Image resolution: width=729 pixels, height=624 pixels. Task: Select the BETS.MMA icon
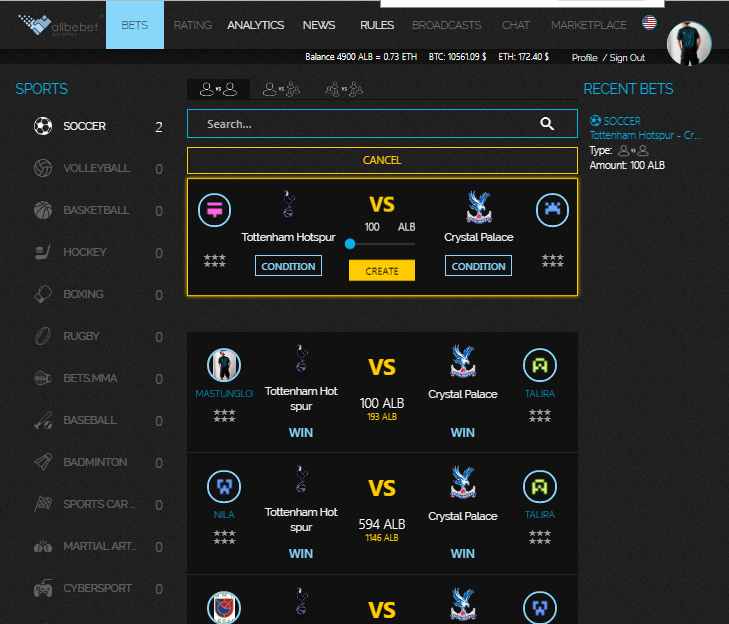pos(43,378)
